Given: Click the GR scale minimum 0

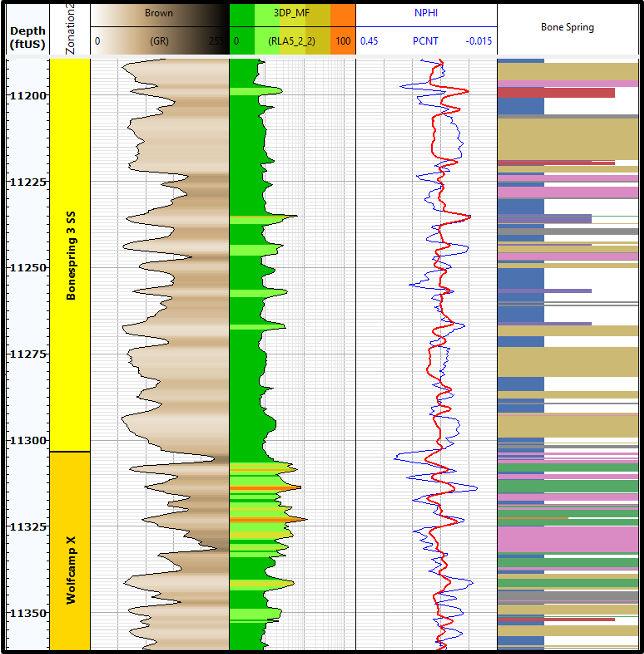Looking at the screenshot, I should [x=97, y=41].
